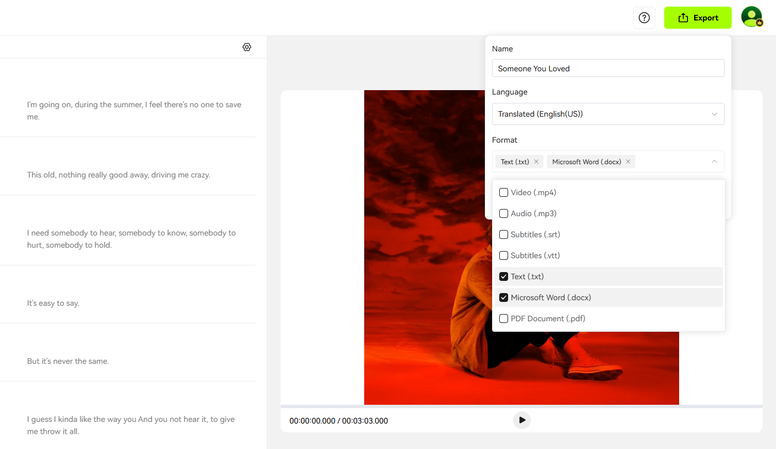Check the PDF Document (.pdf) option
Image resolution: width=776 pixels, height=449 pixels.
coord(503,319)
